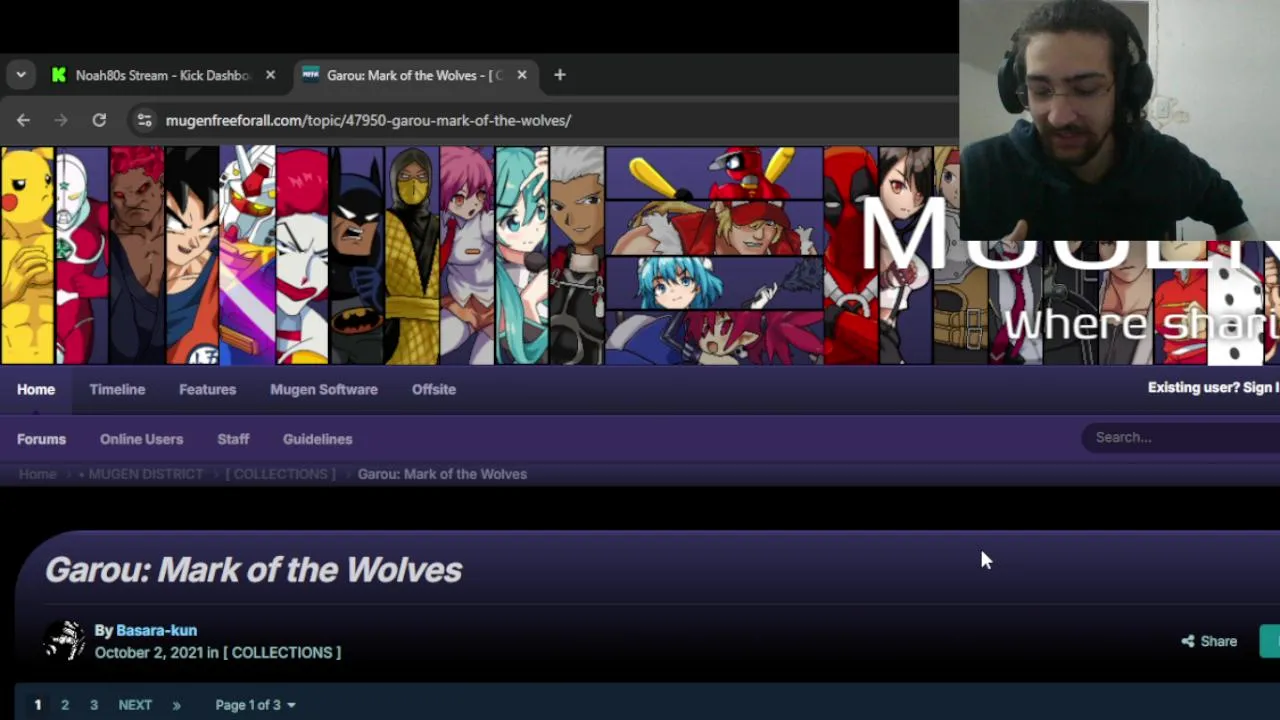Click the Kick favicon on the first tab

(59, 75)
